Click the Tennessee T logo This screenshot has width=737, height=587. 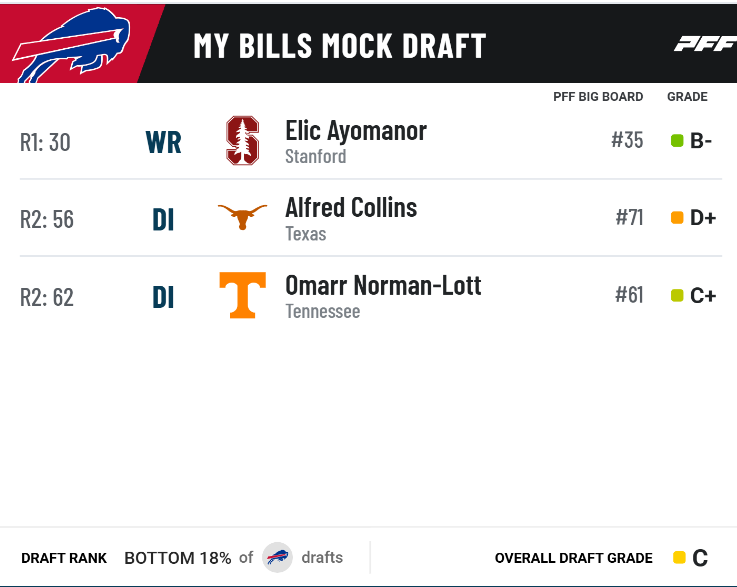[243, 295]
